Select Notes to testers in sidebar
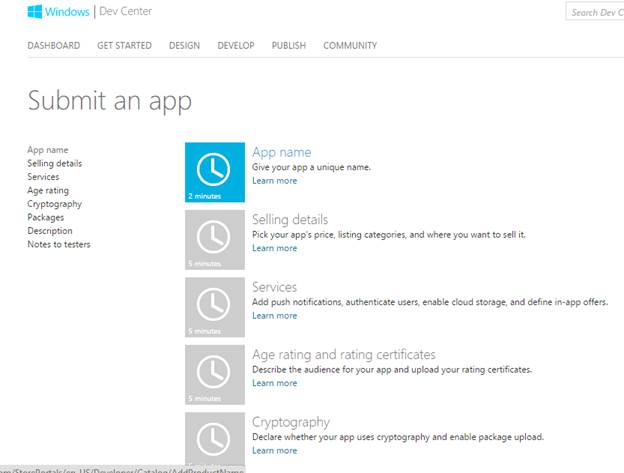 click(x=58, y=244)
